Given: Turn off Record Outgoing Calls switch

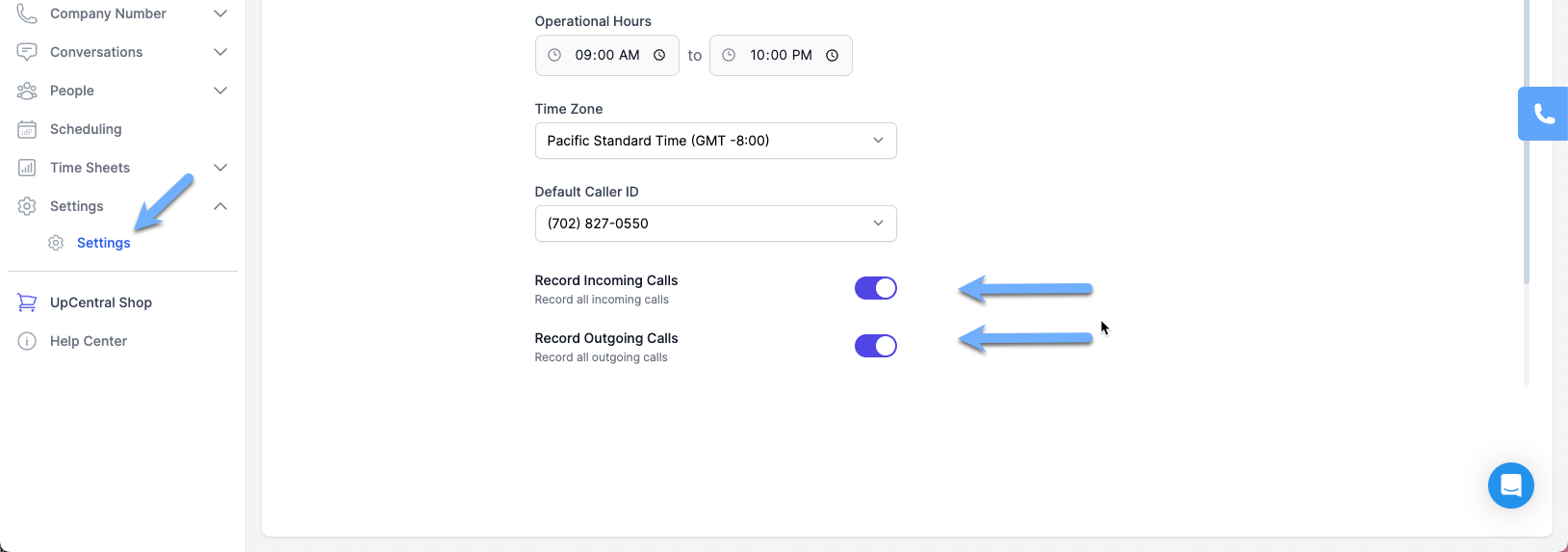Looking at the screenshot, I should click(x=875, y=346).
